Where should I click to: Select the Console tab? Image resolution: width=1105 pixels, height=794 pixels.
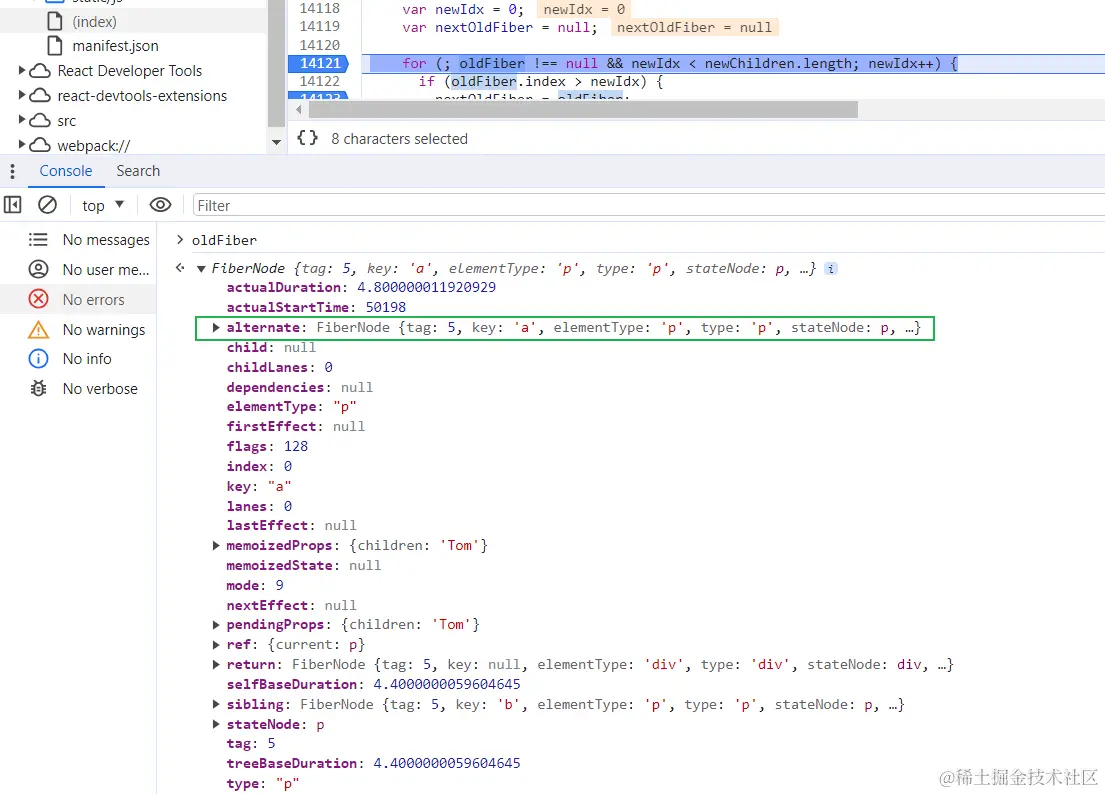click(x=66, y=171)
